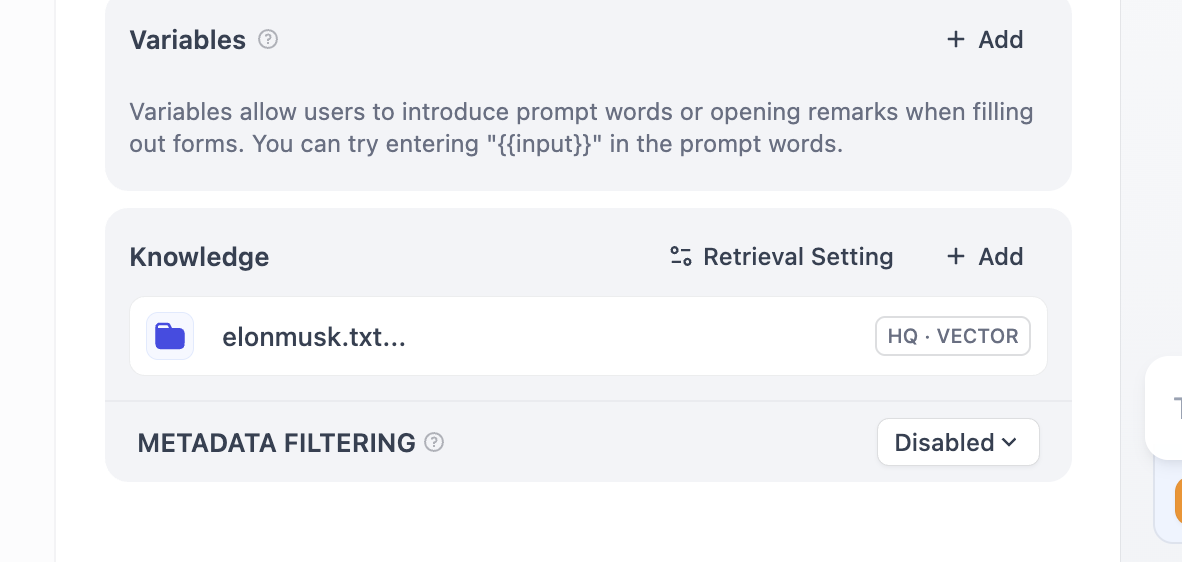Click the plus icon in Variables section
Image resolution: width=1182 pixels, height=562 pixels.
point(956,40)
